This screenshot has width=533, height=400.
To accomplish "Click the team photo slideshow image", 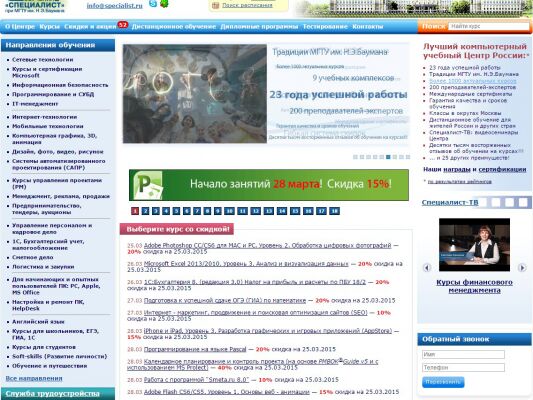I will [195, 93].
